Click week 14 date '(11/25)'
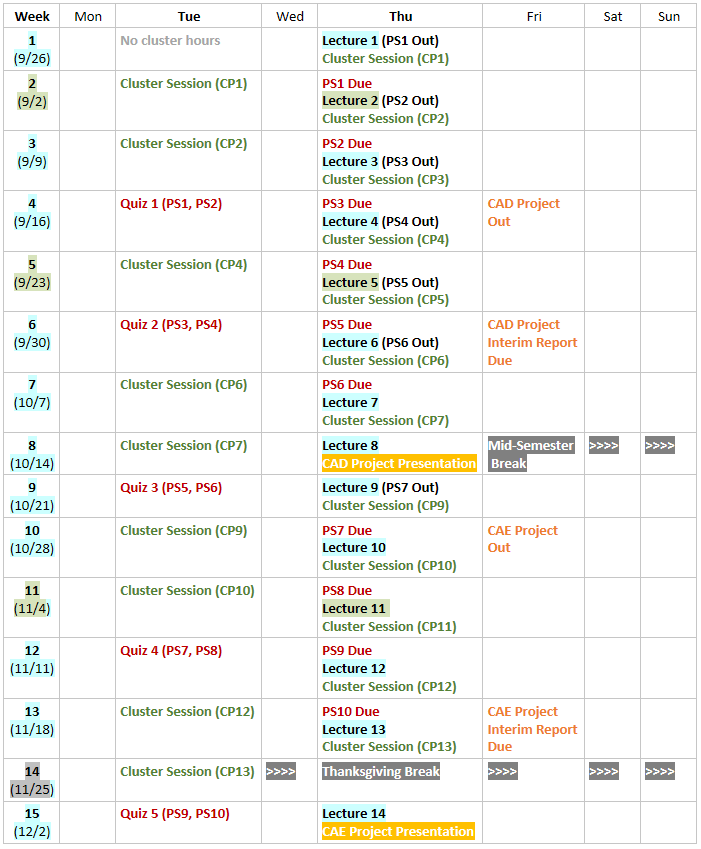 [x=32, y=789]
